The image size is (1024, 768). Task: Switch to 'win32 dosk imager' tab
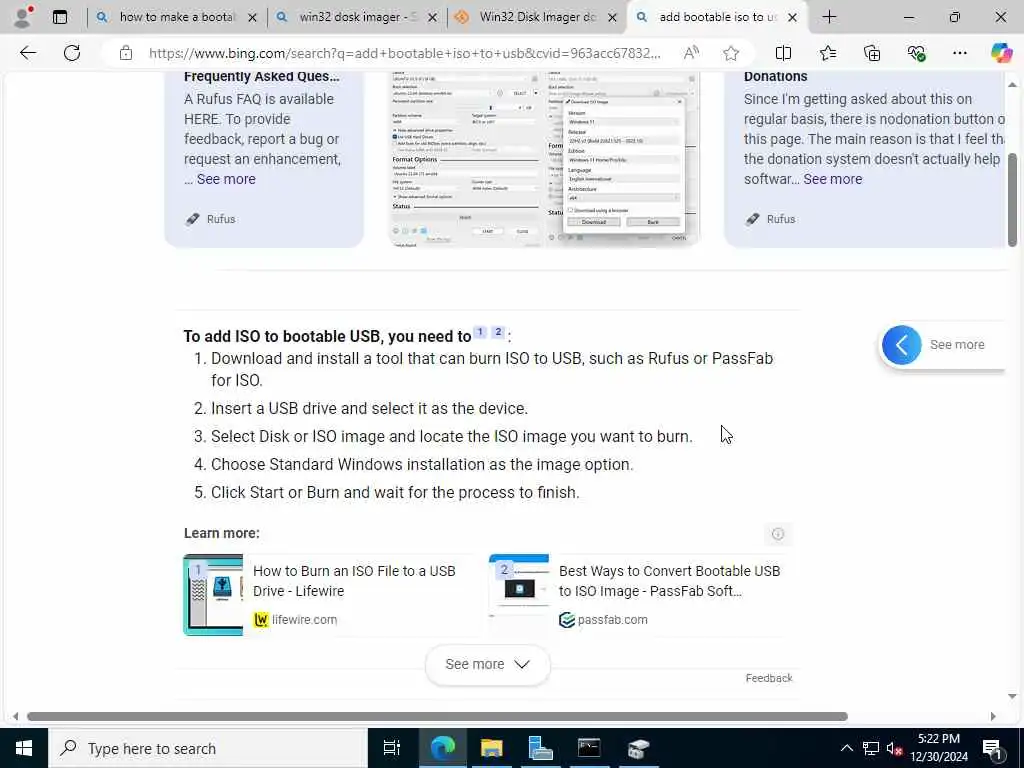pyautogui.click(x=356, y=17)
